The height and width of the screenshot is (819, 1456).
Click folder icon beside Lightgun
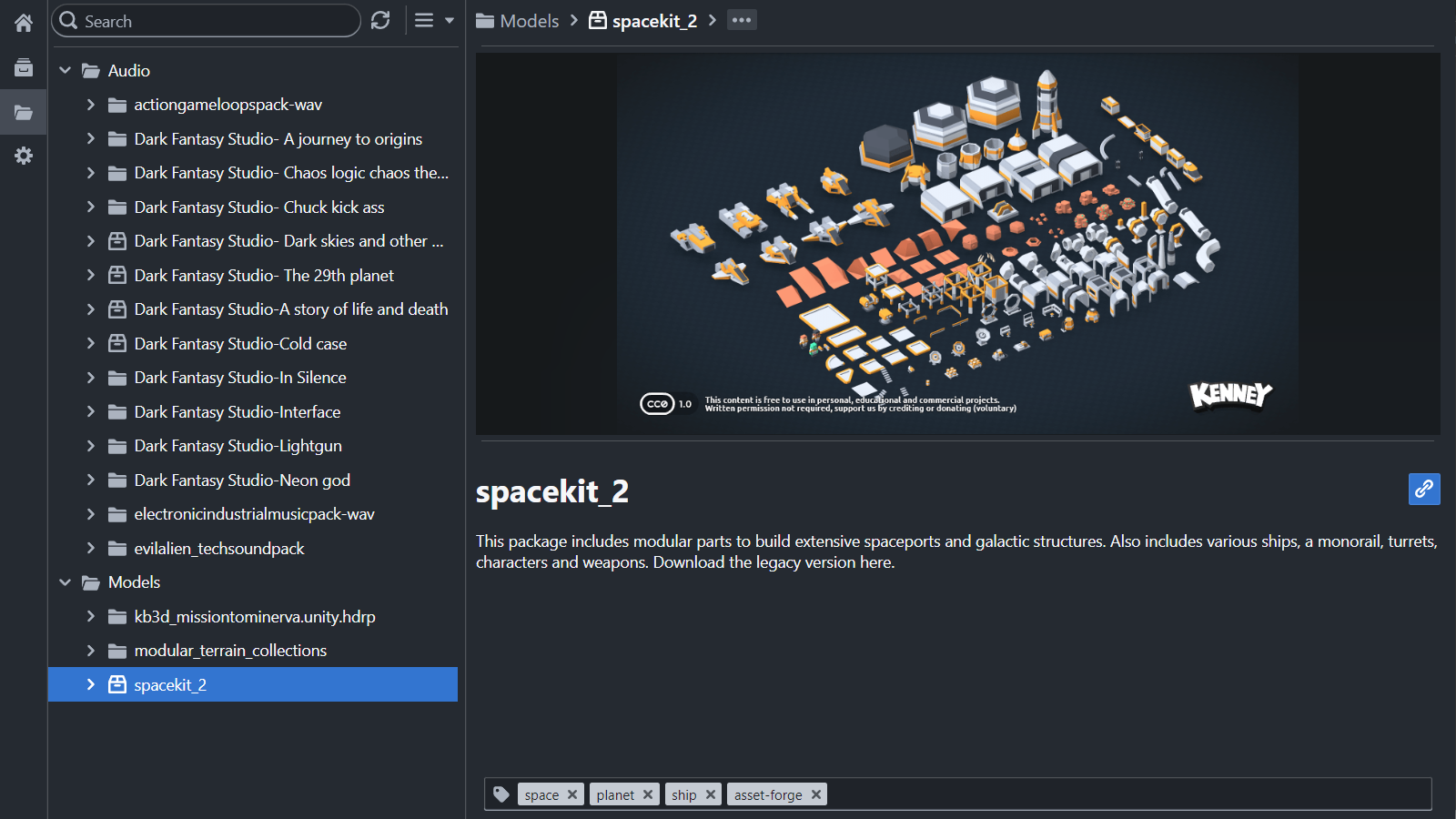click(117, 446)
